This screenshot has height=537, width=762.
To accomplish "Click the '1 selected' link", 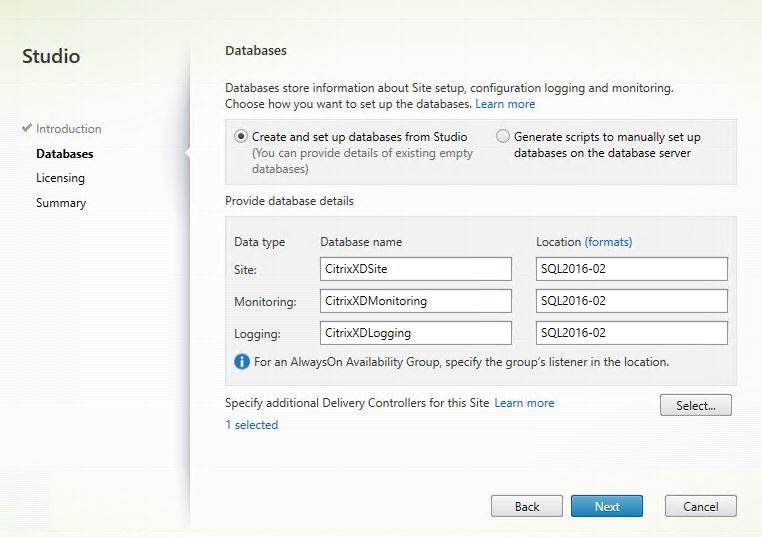I will pyautogui.click(x=252, y=425).
